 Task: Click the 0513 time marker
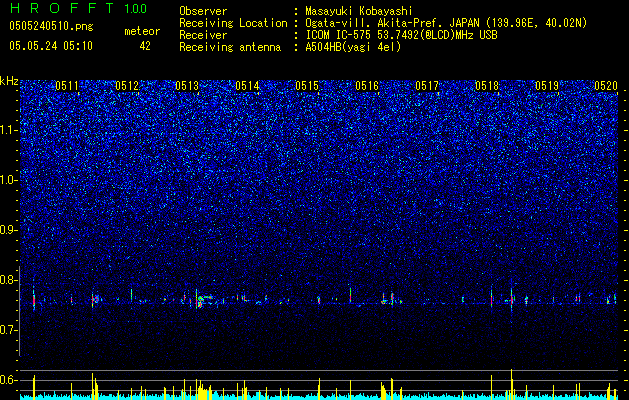click(x=187, y=86)
